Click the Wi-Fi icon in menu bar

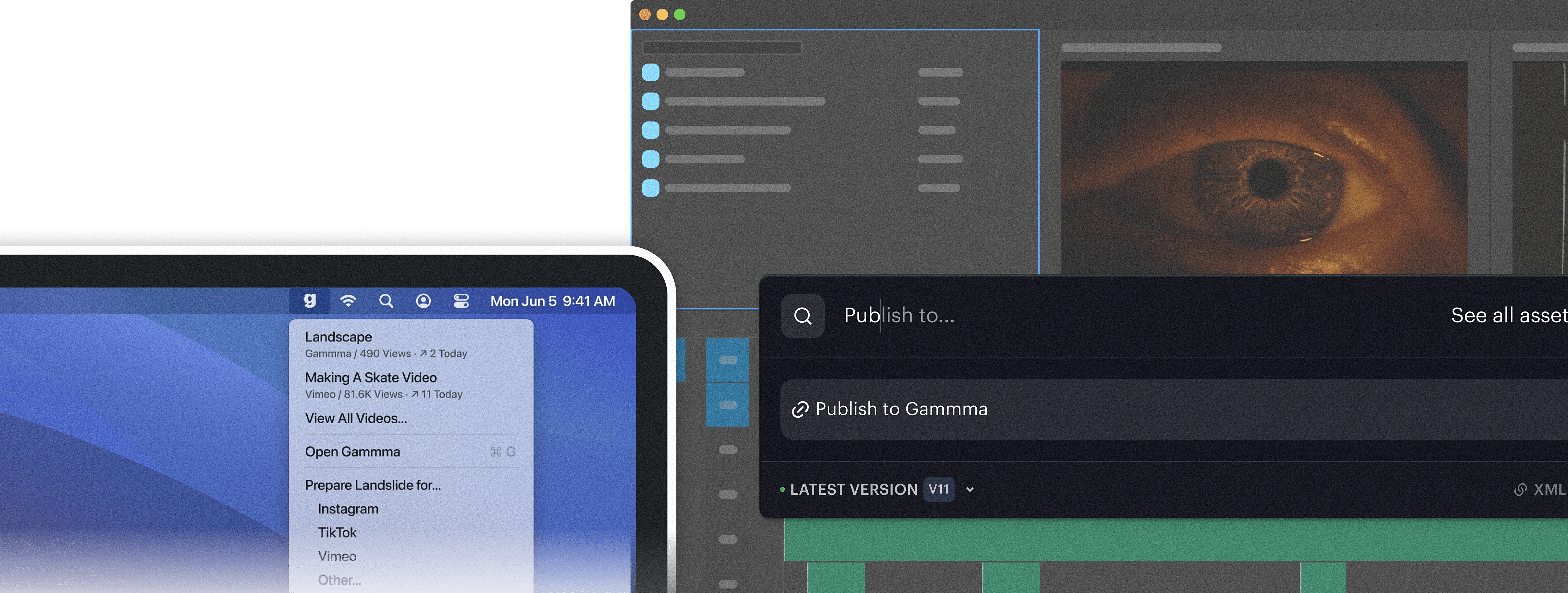coord(348,301)
